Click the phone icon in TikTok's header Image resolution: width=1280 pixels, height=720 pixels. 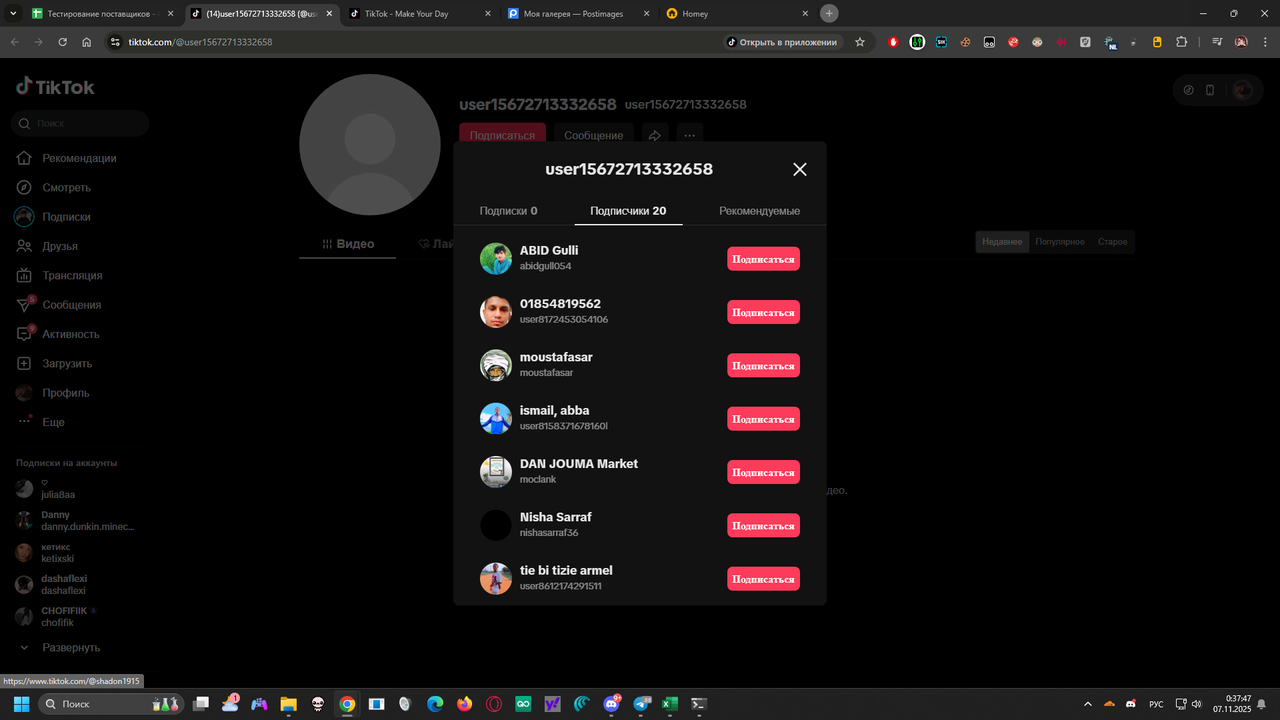1210,90
